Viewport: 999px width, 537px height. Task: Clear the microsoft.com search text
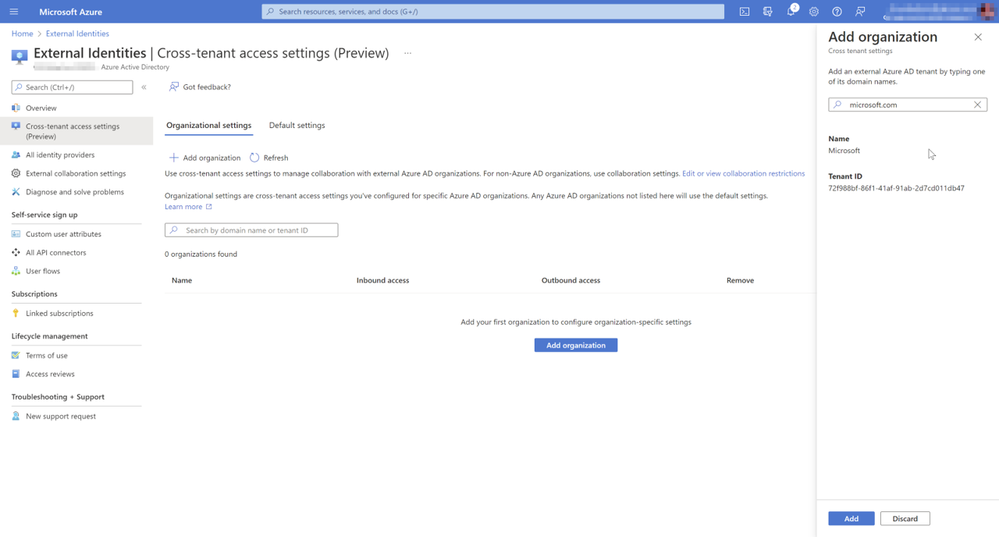[977, 104]
